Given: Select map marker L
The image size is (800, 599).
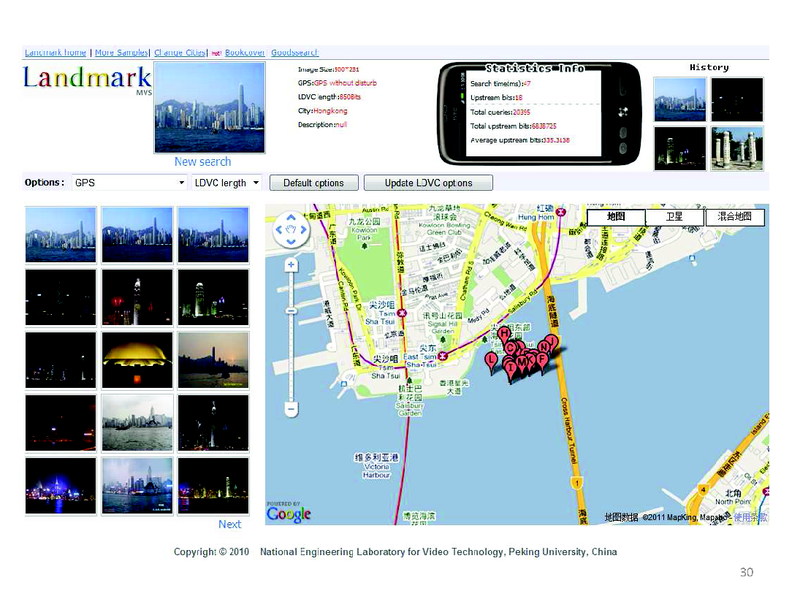Looking at the screenshot, I should pyautogui.click(x=491, y=360).
